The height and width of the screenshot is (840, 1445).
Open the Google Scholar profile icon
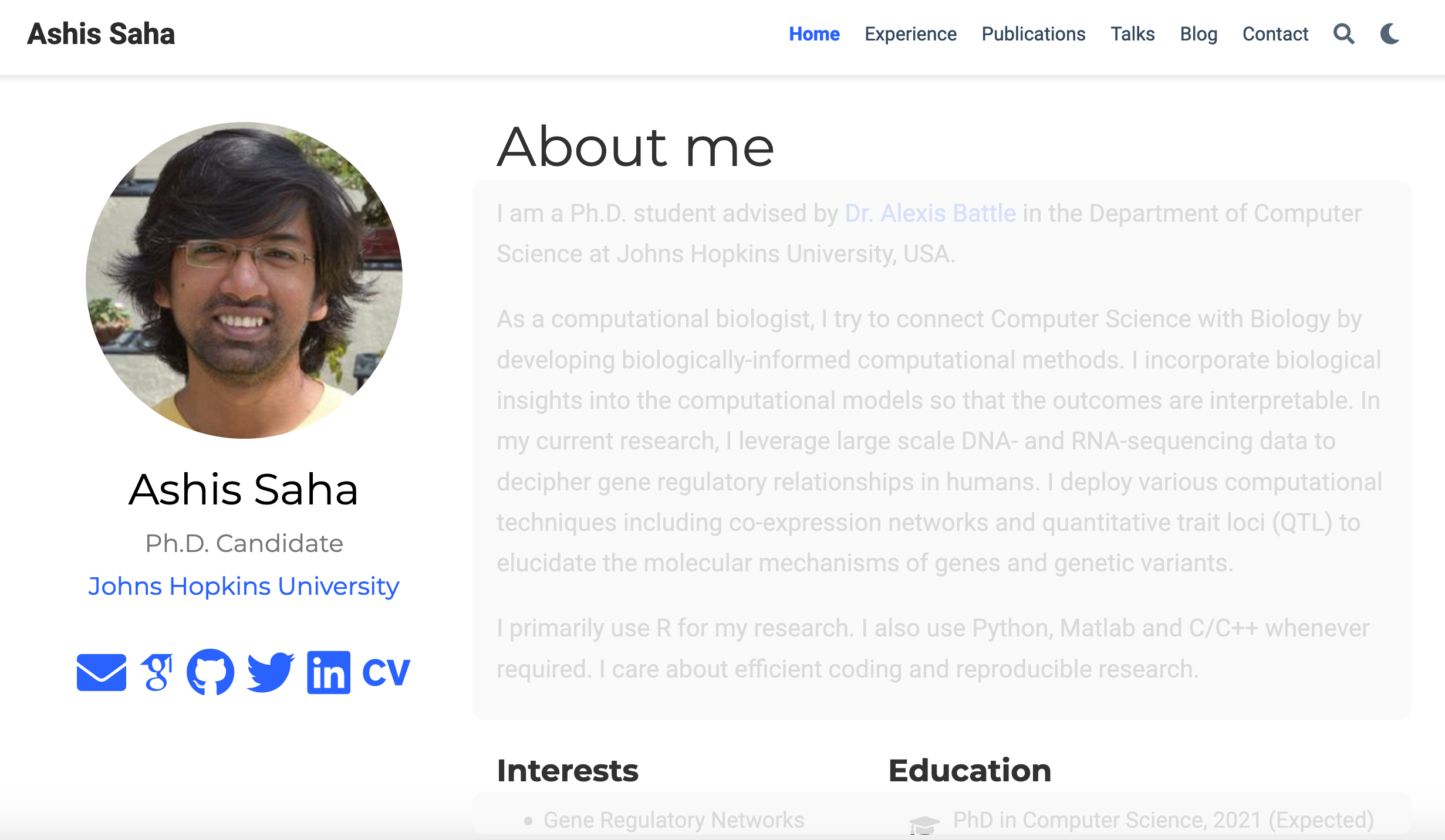click(157, 672)
